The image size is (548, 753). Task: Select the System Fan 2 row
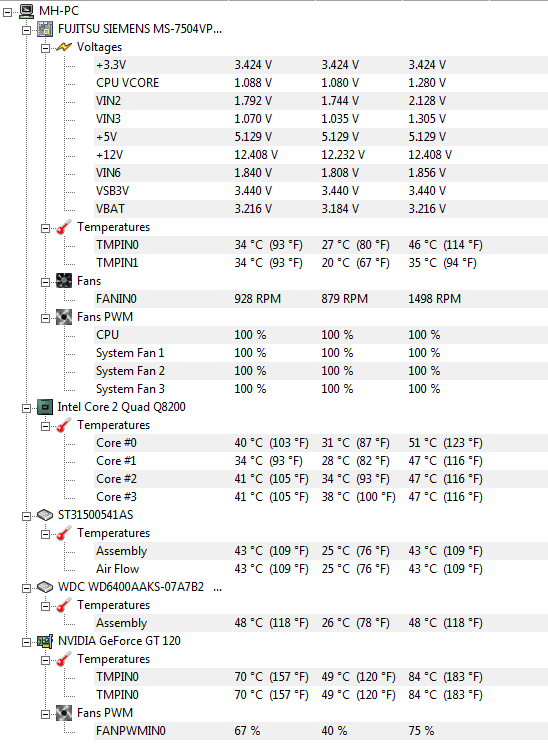(x=321, y=371)
